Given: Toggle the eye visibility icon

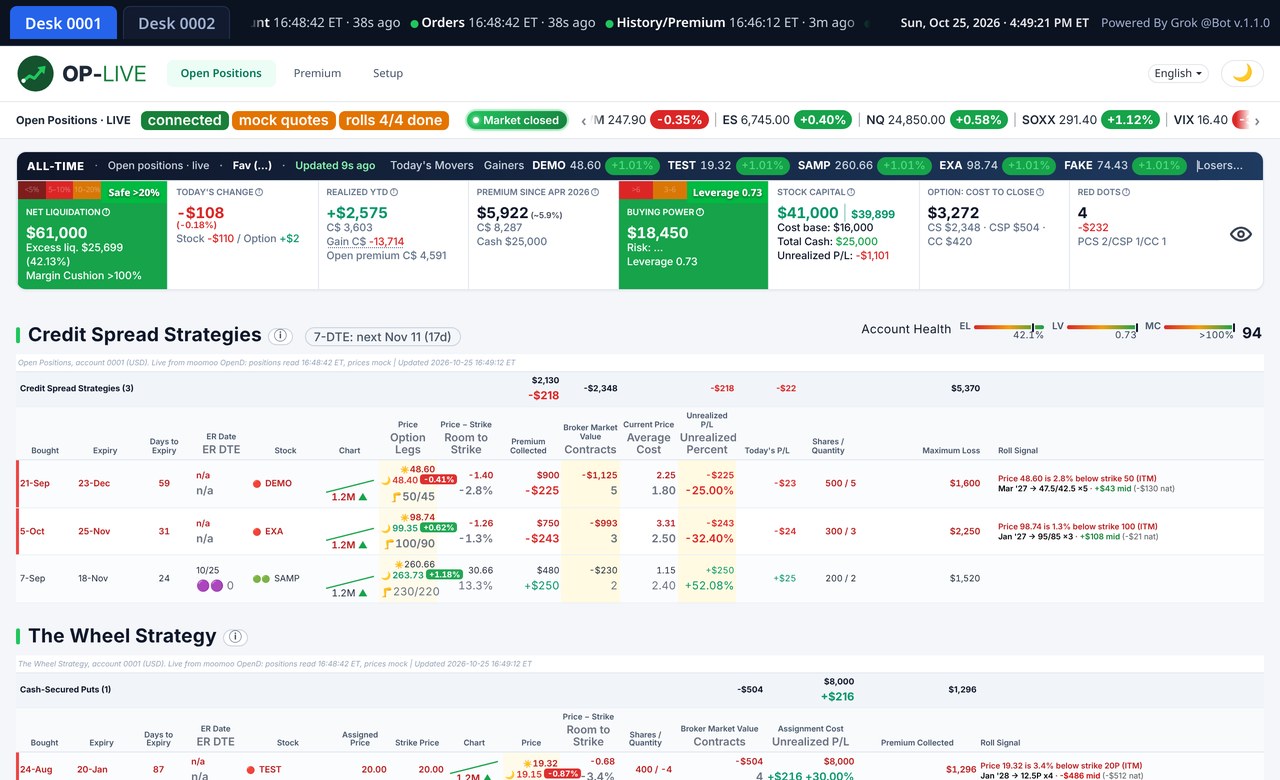Looking at the screenshot, I should (1240, 234).
